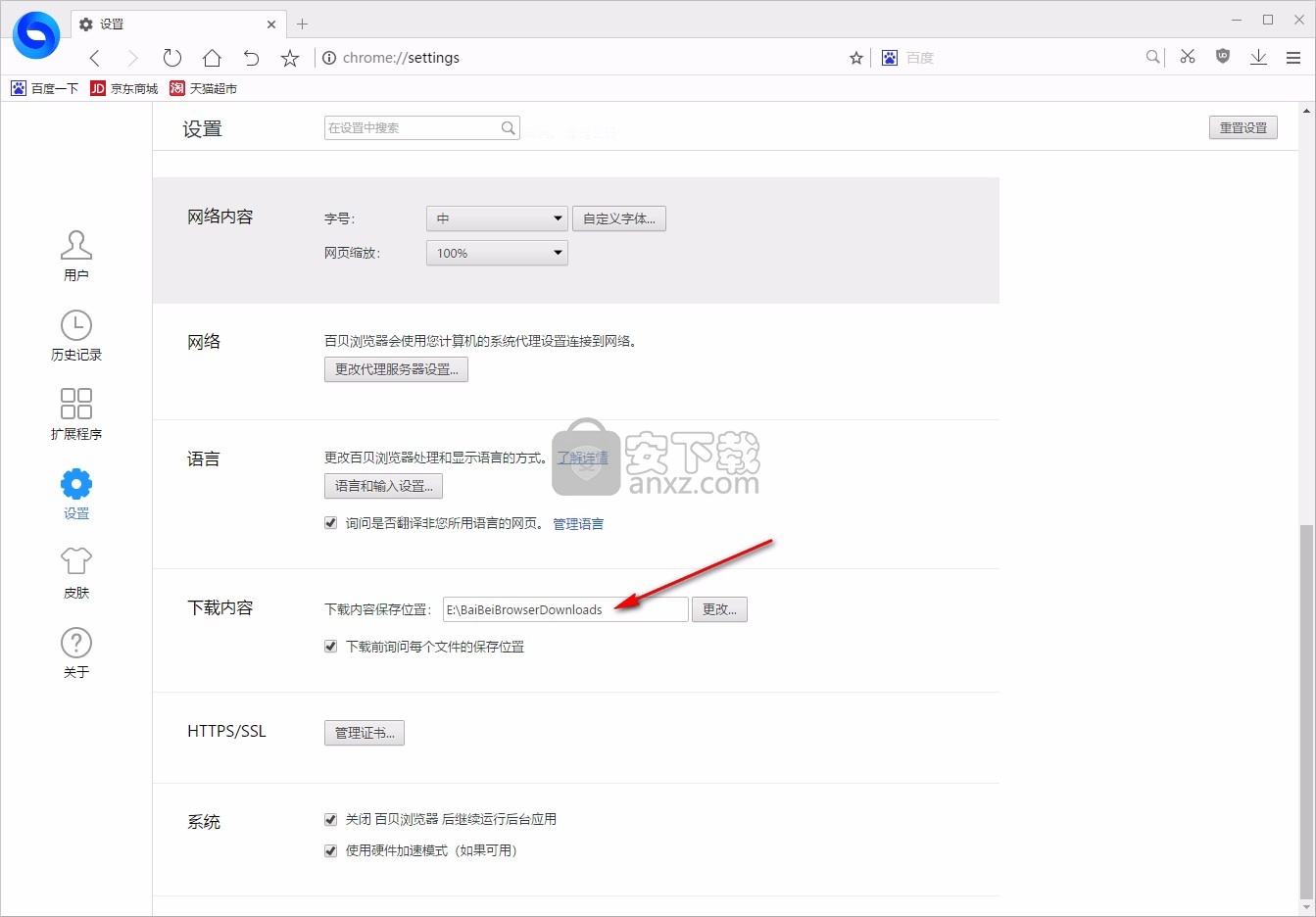Viewport: 1316px width, 917px height.
Task: Click the 更改... download location button
Action: tap(719, 609)
